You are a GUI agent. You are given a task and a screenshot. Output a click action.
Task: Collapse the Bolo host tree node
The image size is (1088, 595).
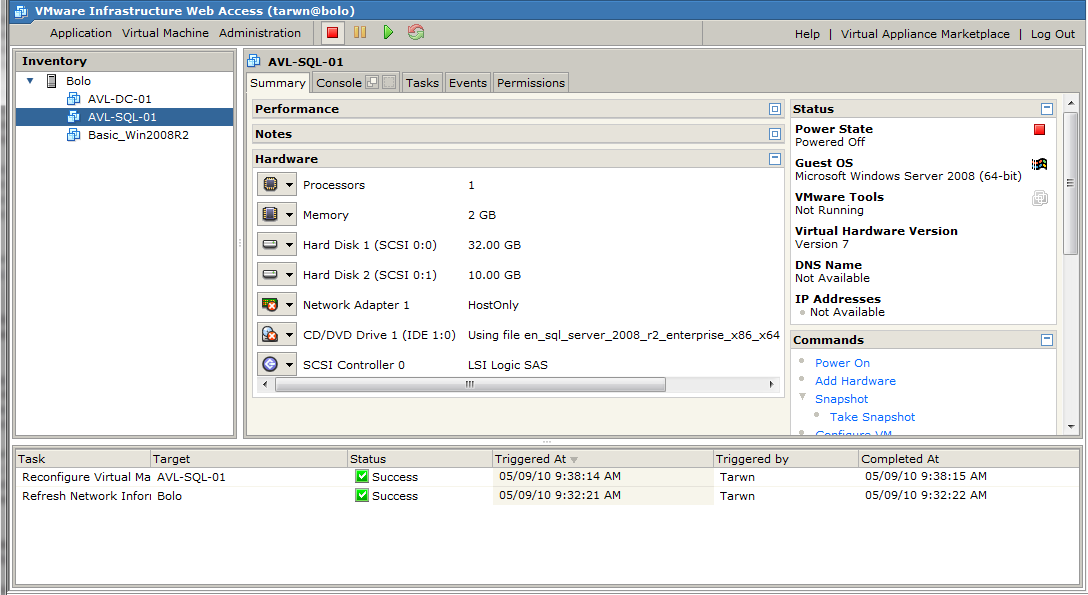point(30,81)
